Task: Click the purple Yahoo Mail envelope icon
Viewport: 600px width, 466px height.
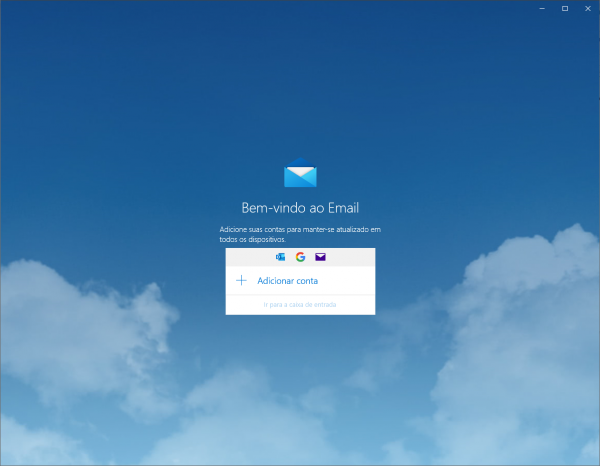Action: pyautogui.click(x=320, y=257)
